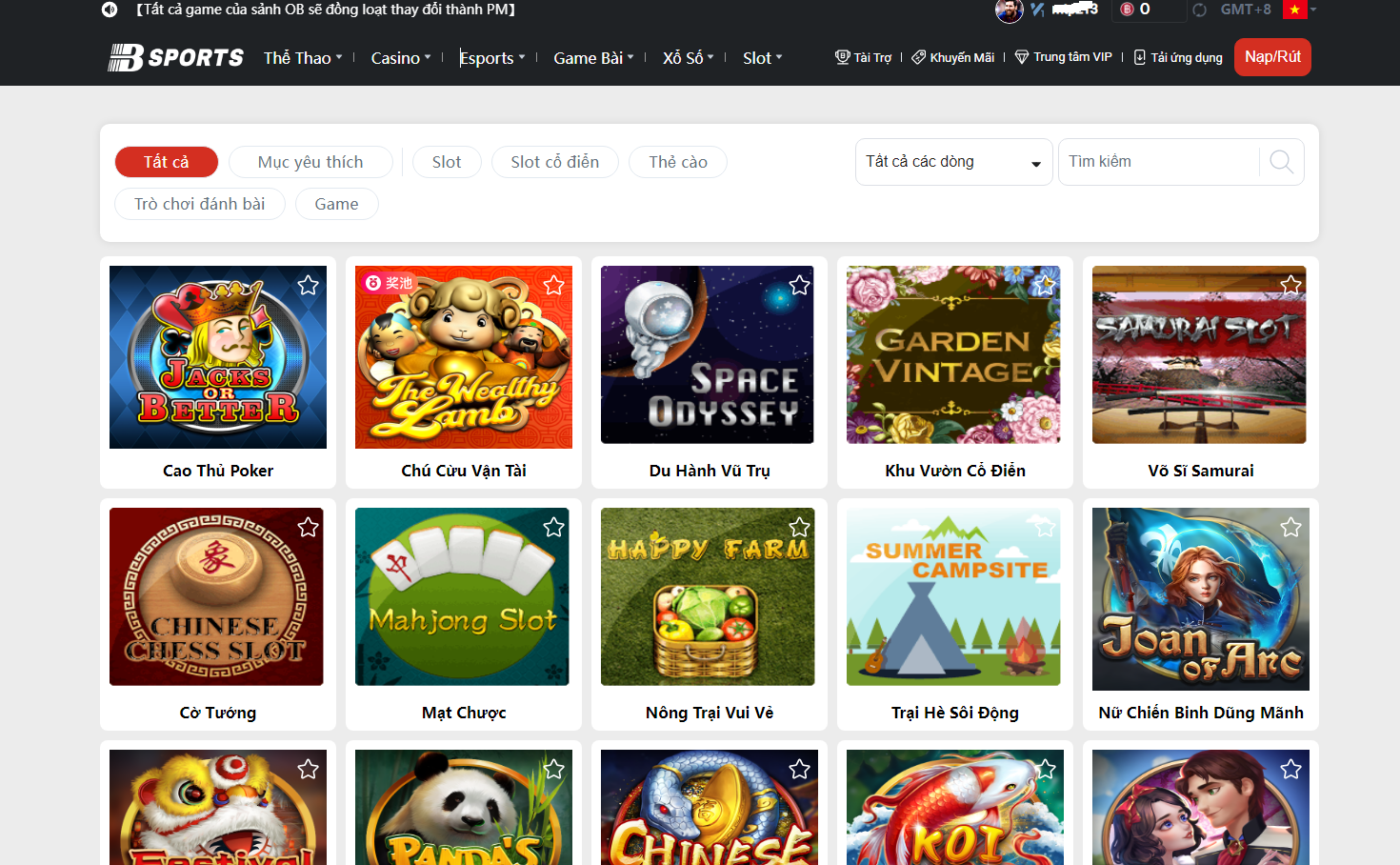Favorite the Panda's game star
This screenshot has height=865, width=1400.
553,769
